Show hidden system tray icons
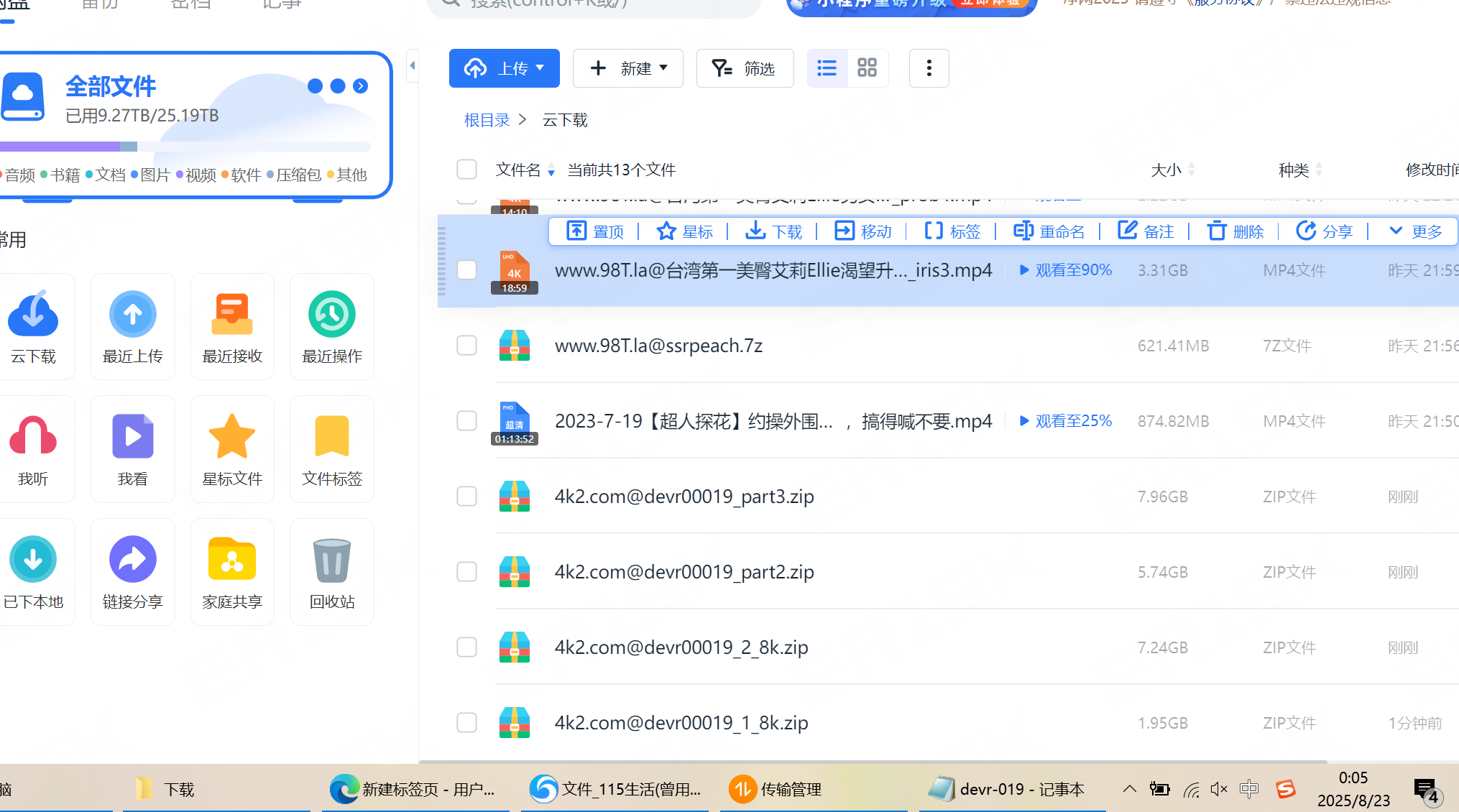The height and width of the screenshot is (812, 1459). (1130, 789)
